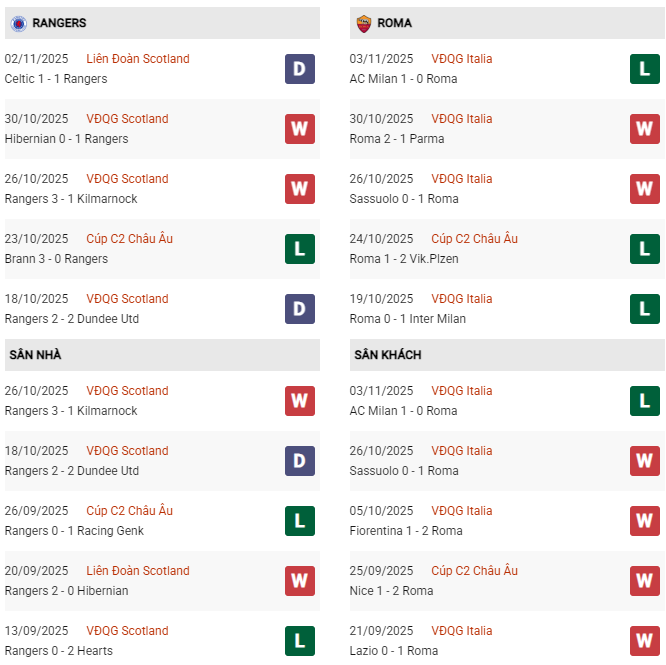This screenshot has height=665, width=666.
Task: Open the Liên Đoàn Scotland link dated 02/11/2025
Action: [138, 59]
